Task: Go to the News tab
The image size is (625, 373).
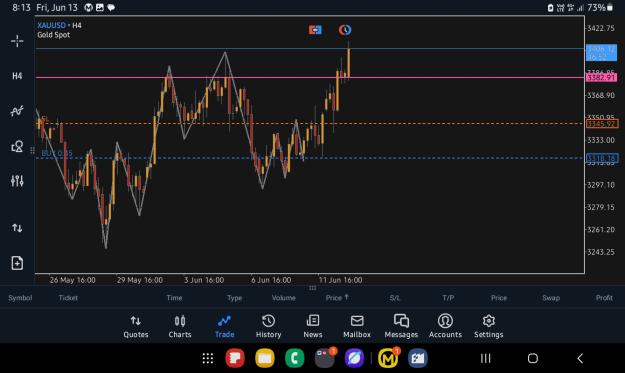Action: click(x=313, y=327)
